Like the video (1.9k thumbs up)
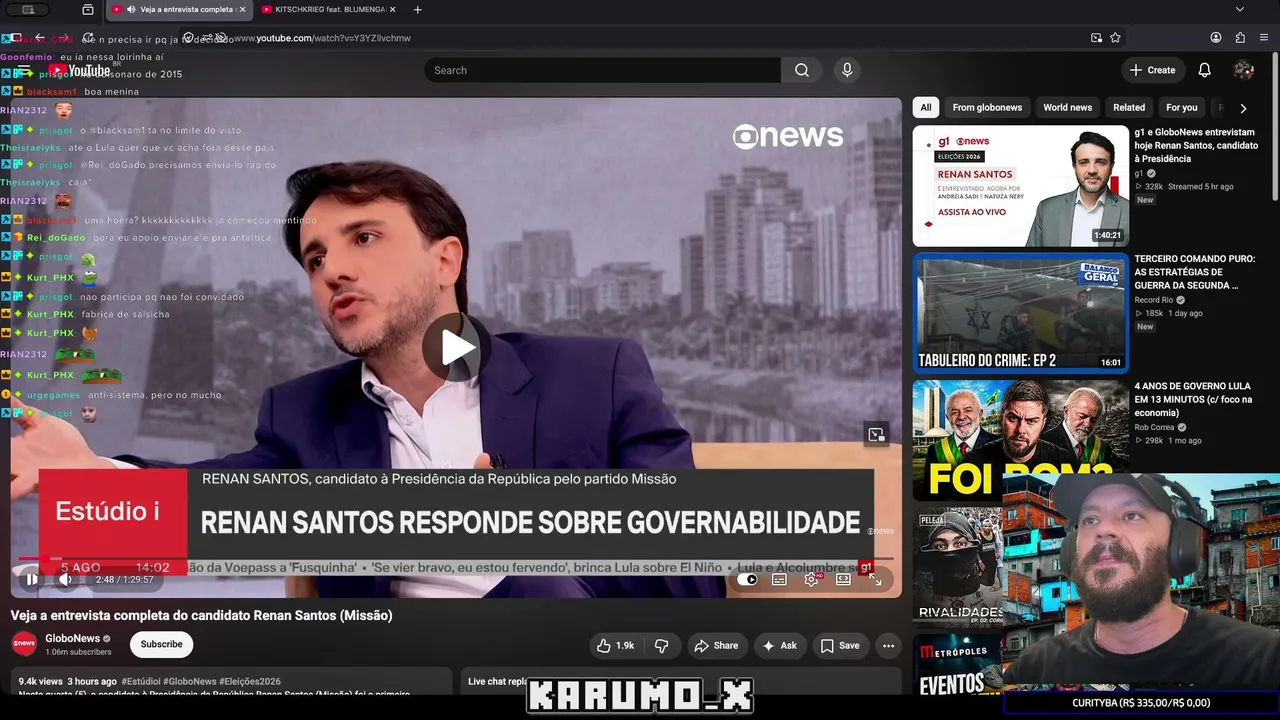The height and width of the screenshot is (720, 1280). pos(615,646)
